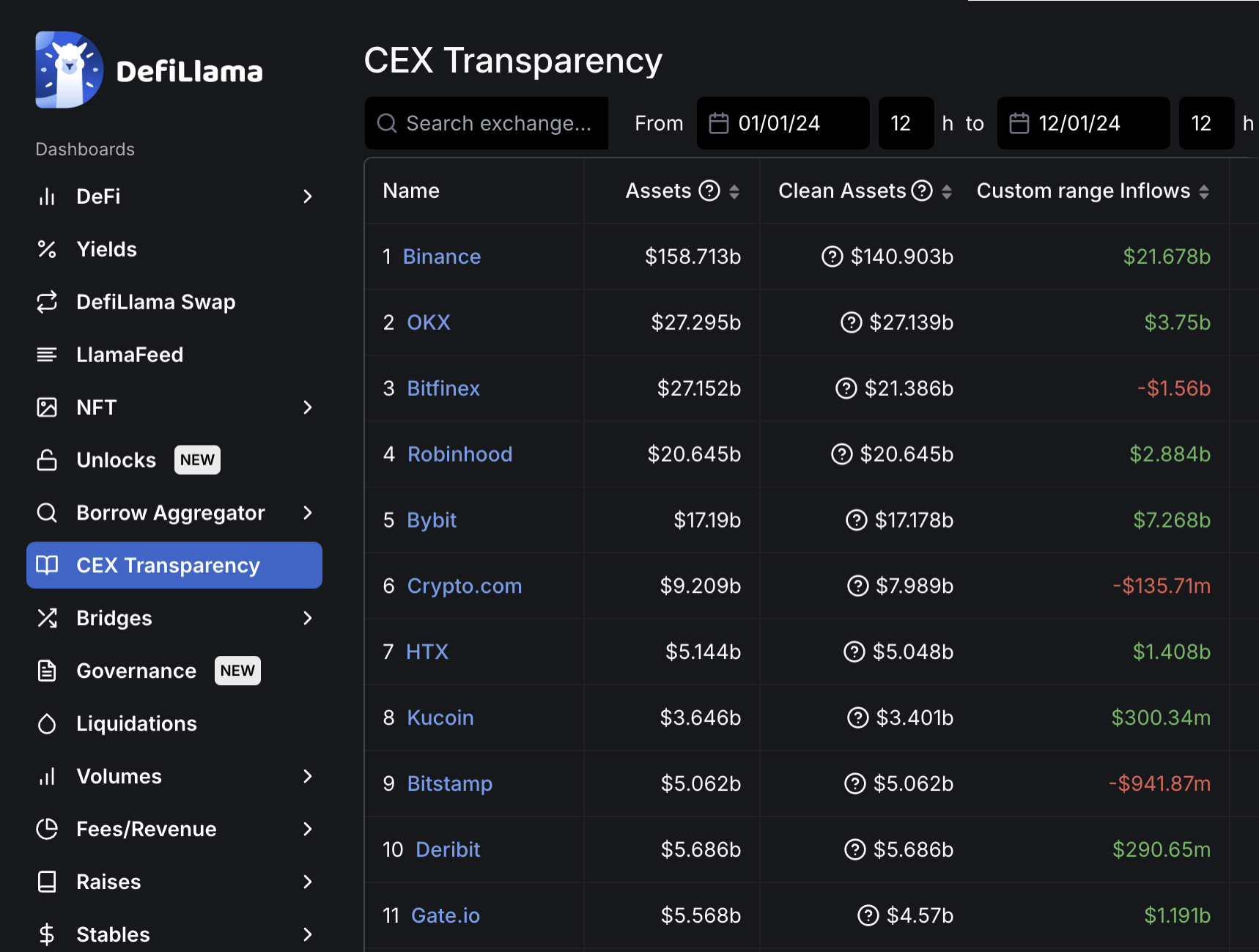The width and height of the screenshot is (1259, 952).
Task: Click the Yields percent icon
Action: tap(47, 248)
